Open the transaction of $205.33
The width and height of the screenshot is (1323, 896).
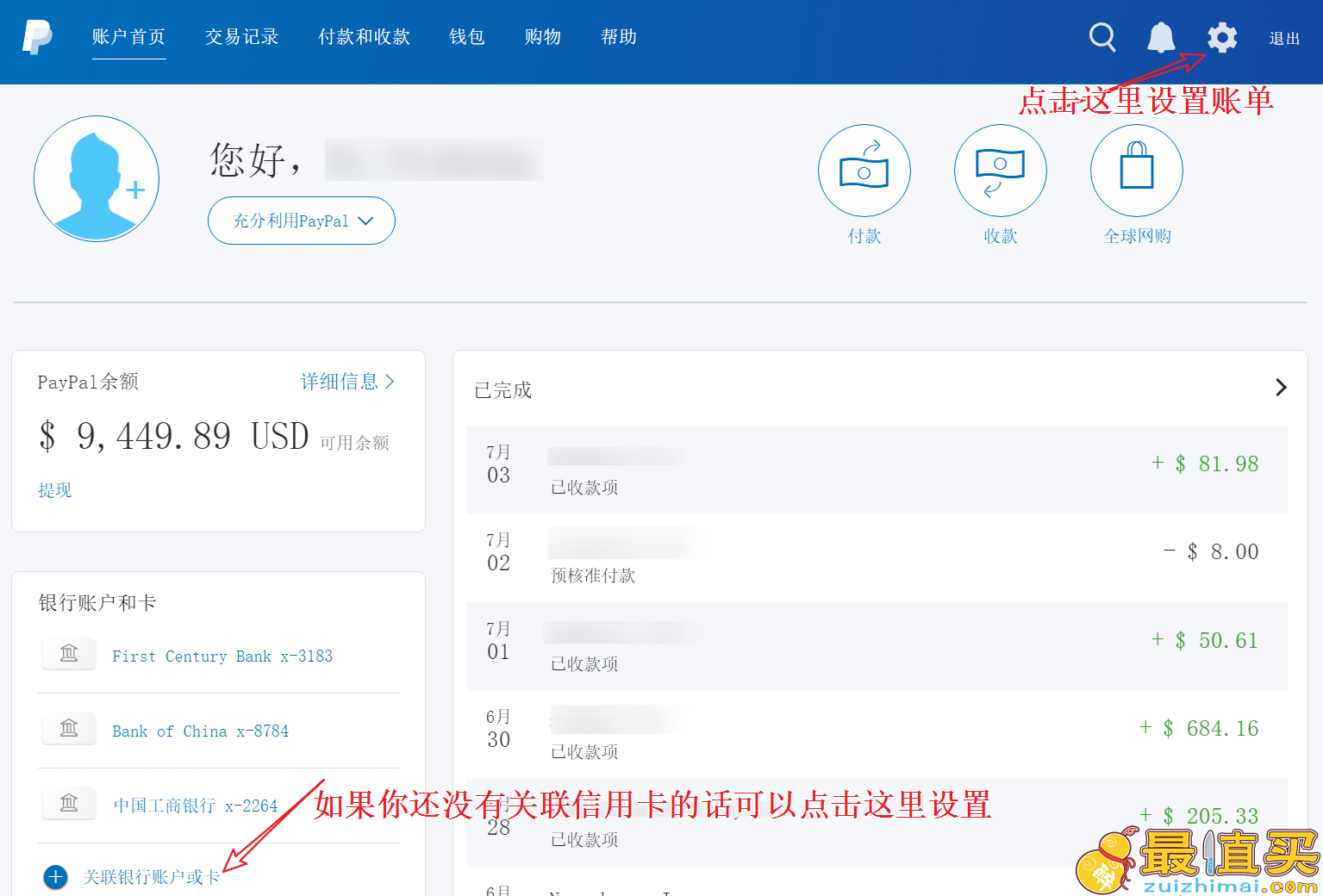(x=877, y=823)
